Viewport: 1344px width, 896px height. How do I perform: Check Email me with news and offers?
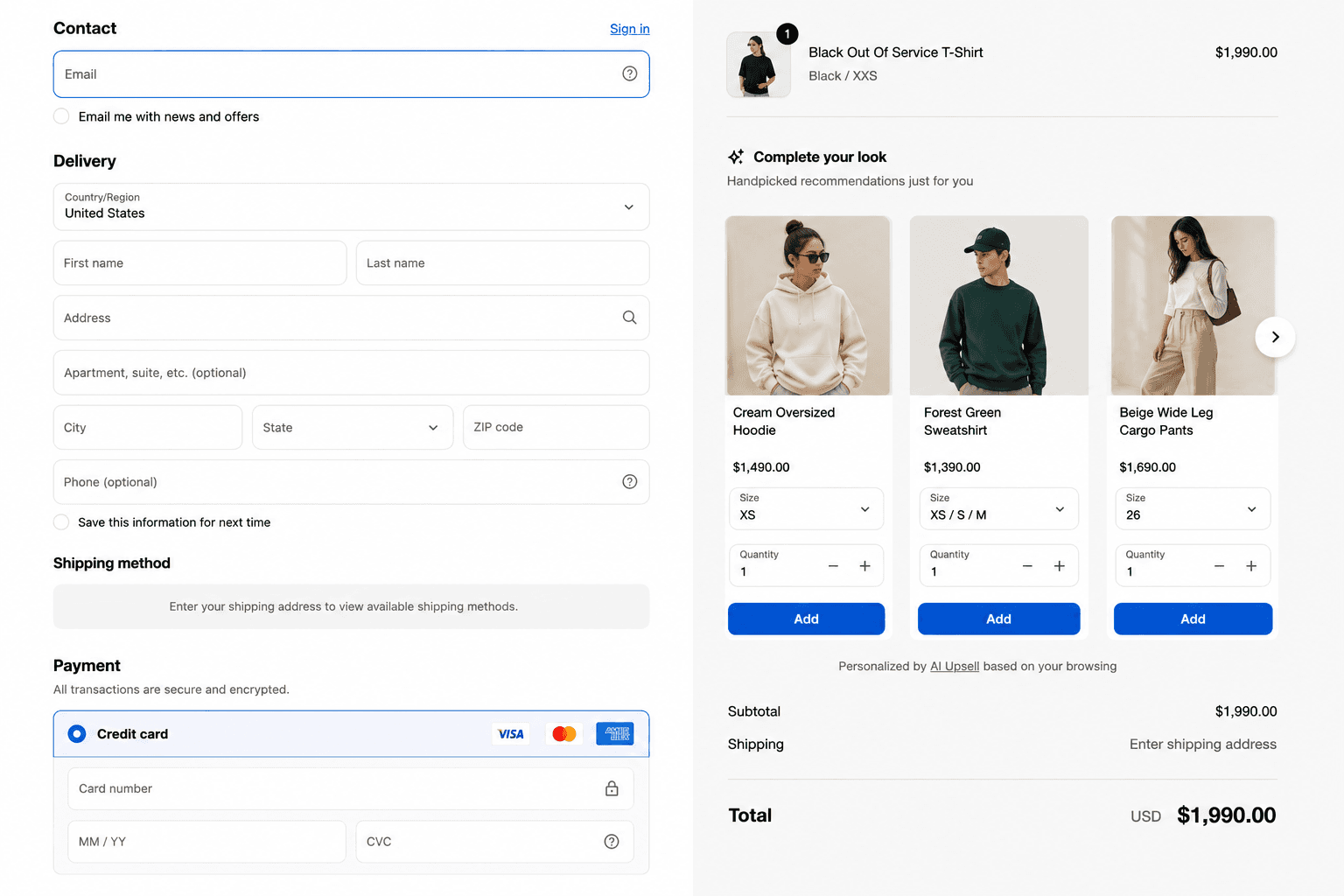click(x=61, y=116)
